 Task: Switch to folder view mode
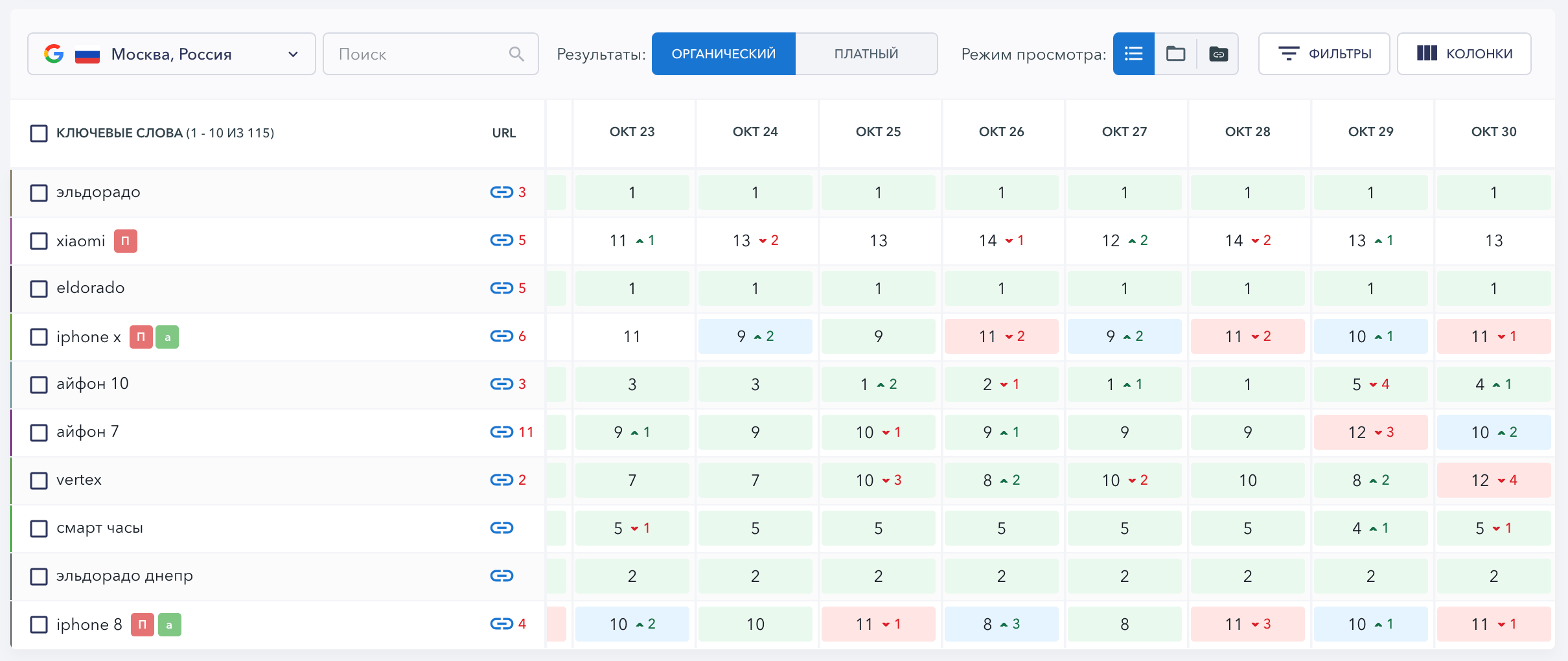click(x=1175, y=54)
